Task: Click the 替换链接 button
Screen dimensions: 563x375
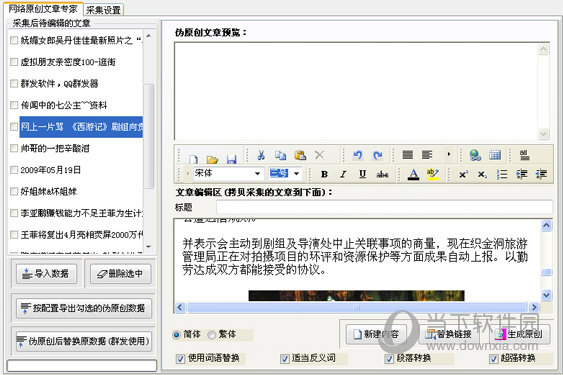Action: 448,334
